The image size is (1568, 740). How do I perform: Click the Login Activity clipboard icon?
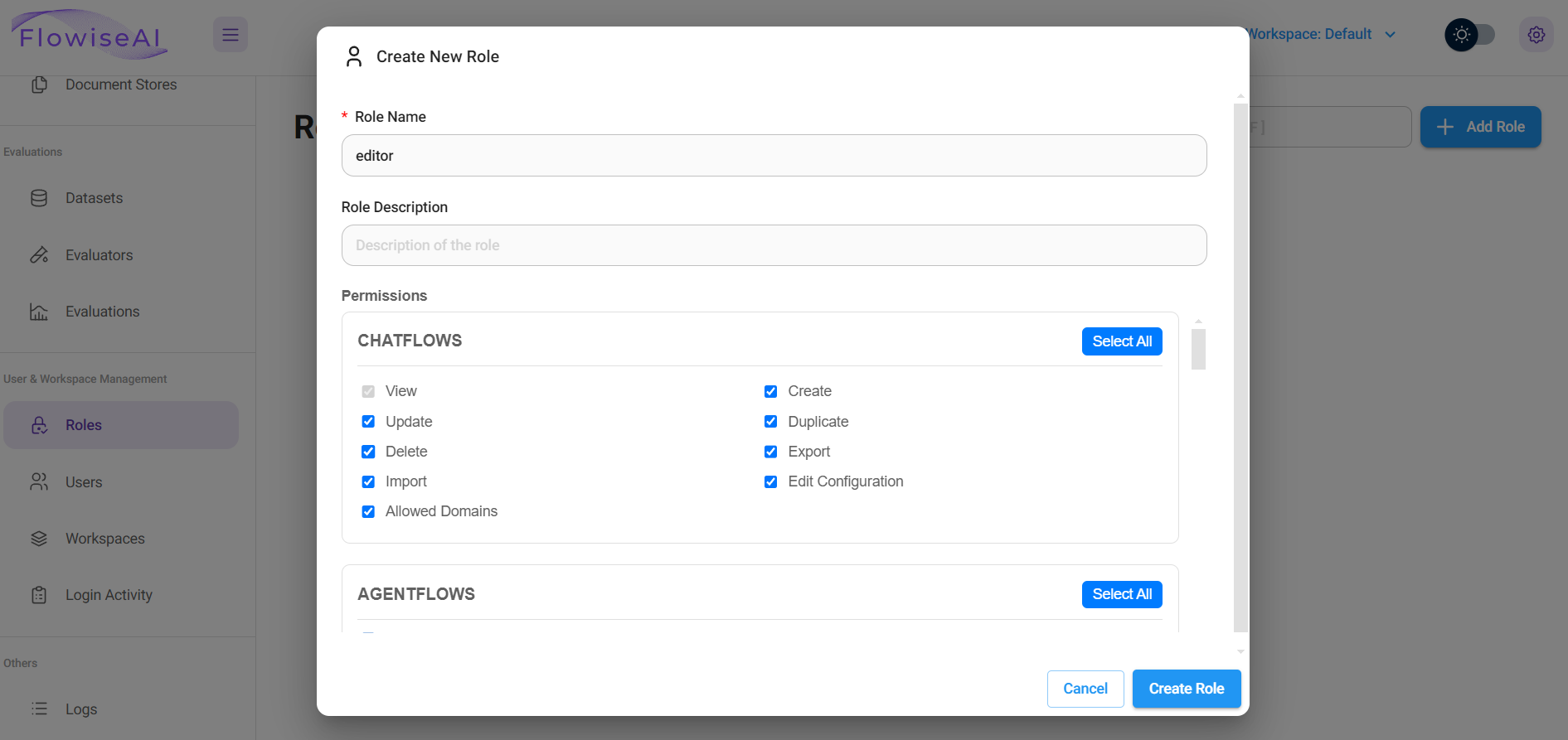point(39,595)
